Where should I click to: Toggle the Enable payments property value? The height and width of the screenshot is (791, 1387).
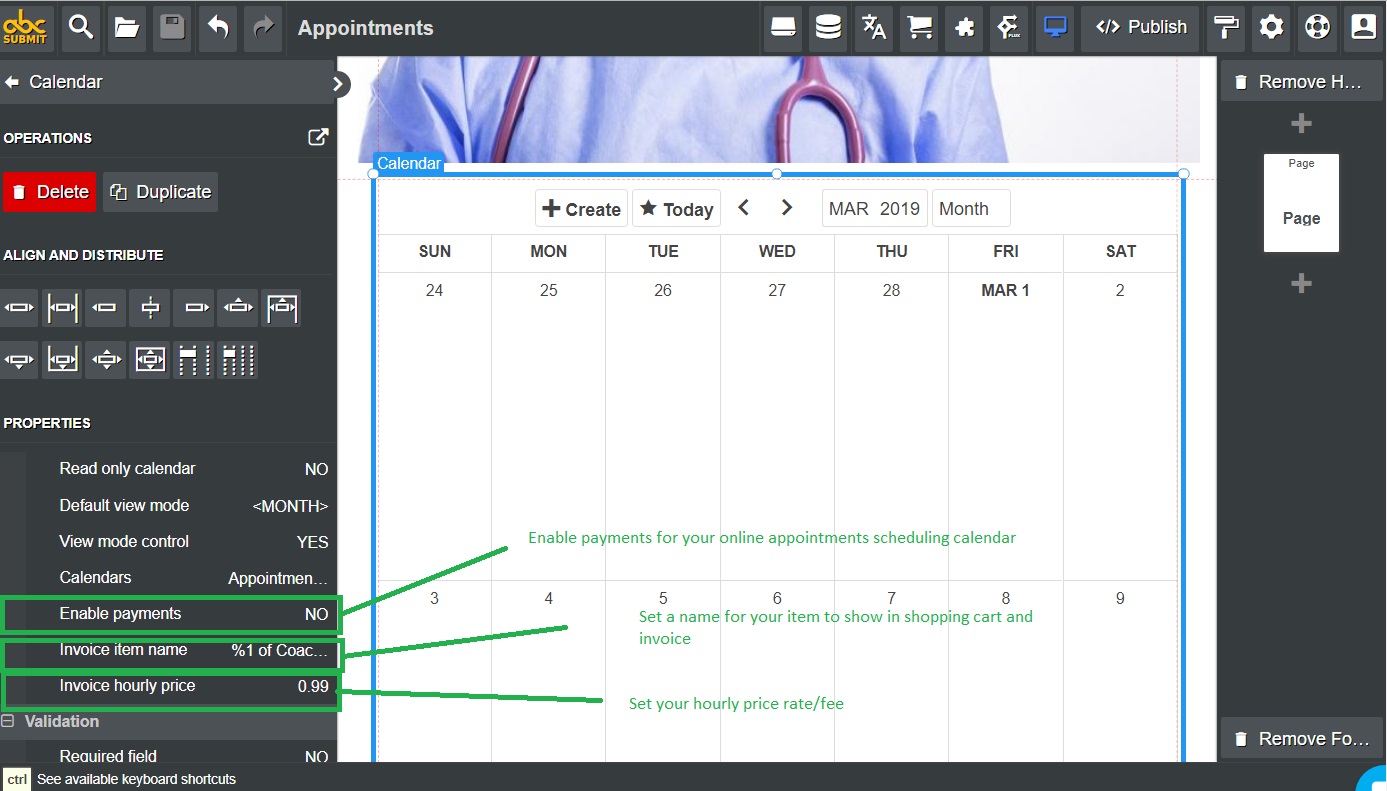[316, 614]
